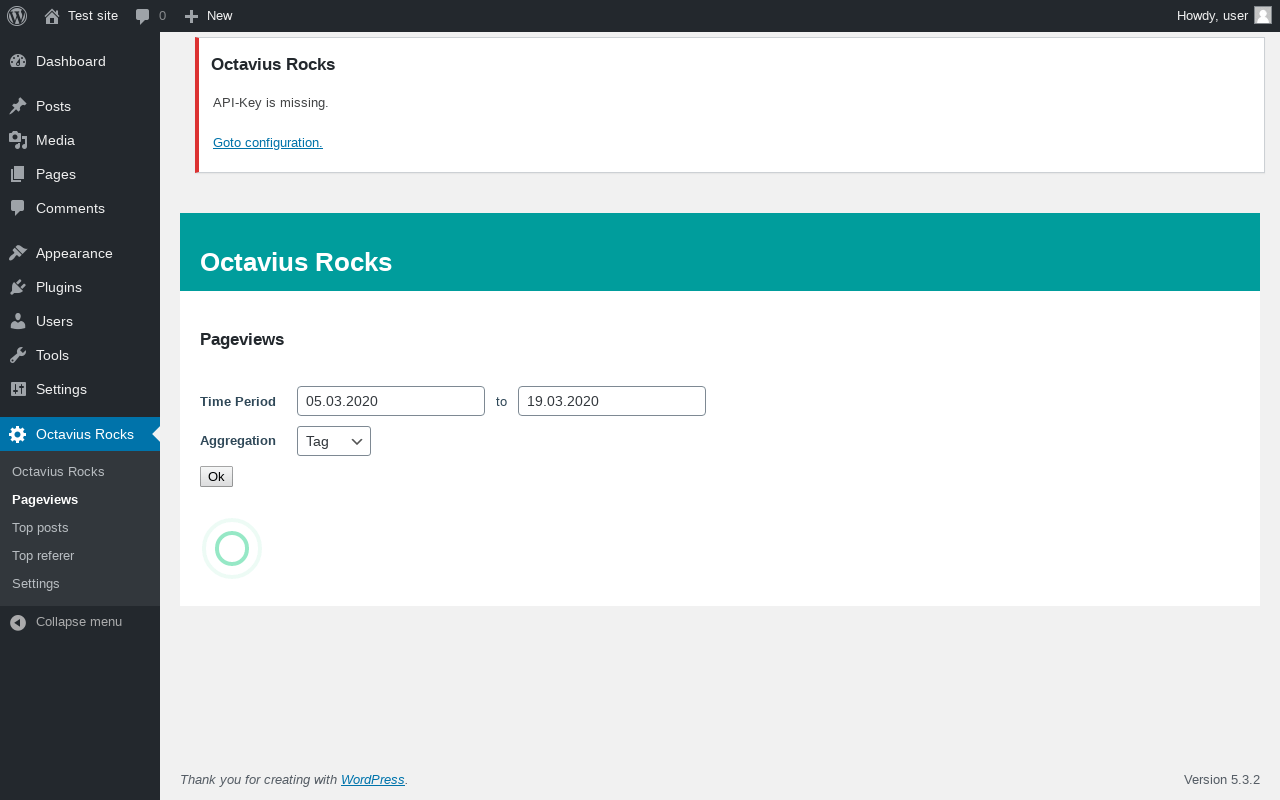
Task: Open Comments in the sidebar
Action: pyautogui.click(x=80, y=208)
